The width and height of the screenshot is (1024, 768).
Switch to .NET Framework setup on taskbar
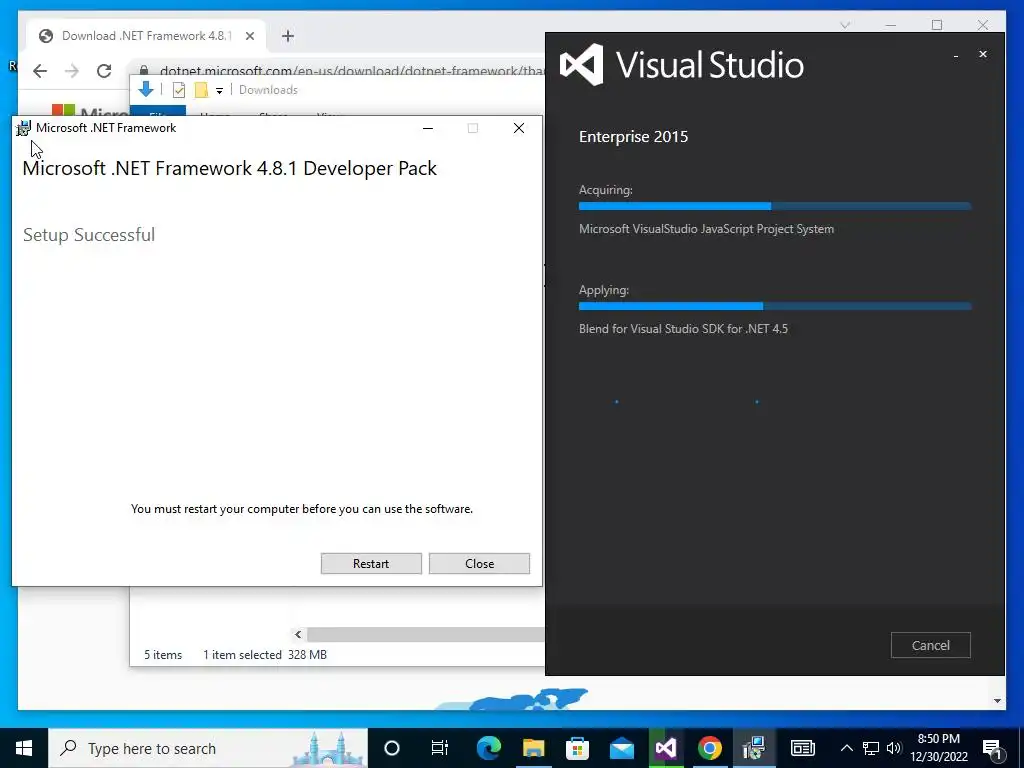click(x=754, y=748)
